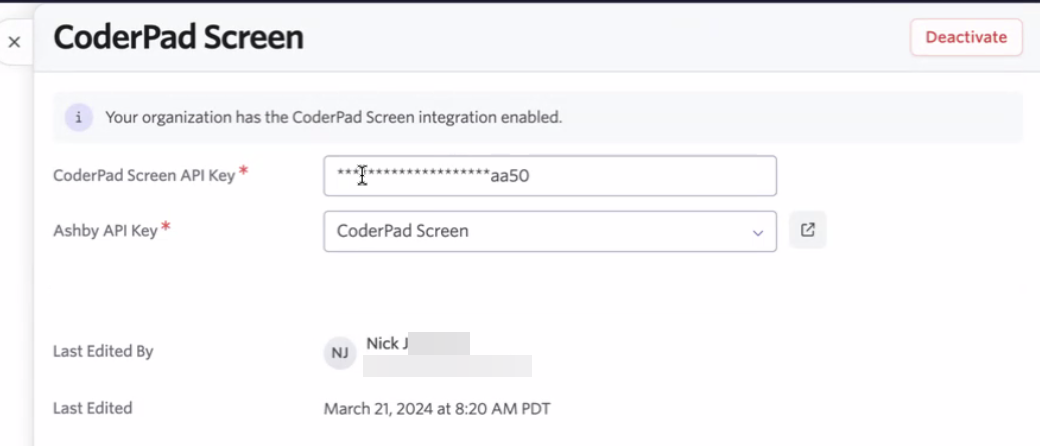
Task: Expand the Ashby API Key chevron arrow
Action: tap(757, 231)
